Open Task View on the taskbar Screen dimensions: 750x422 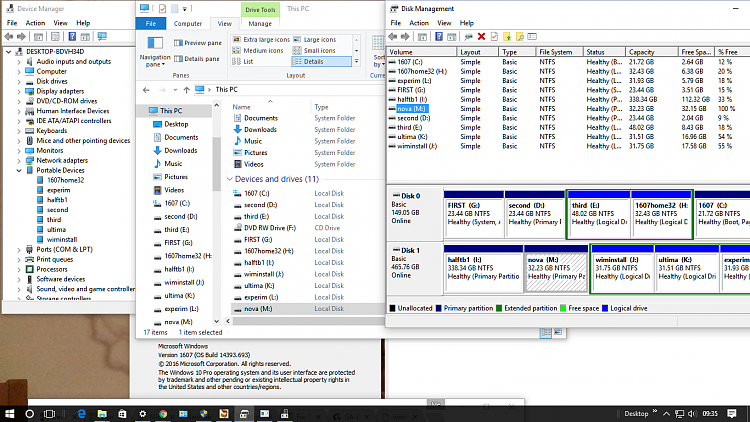49,413
